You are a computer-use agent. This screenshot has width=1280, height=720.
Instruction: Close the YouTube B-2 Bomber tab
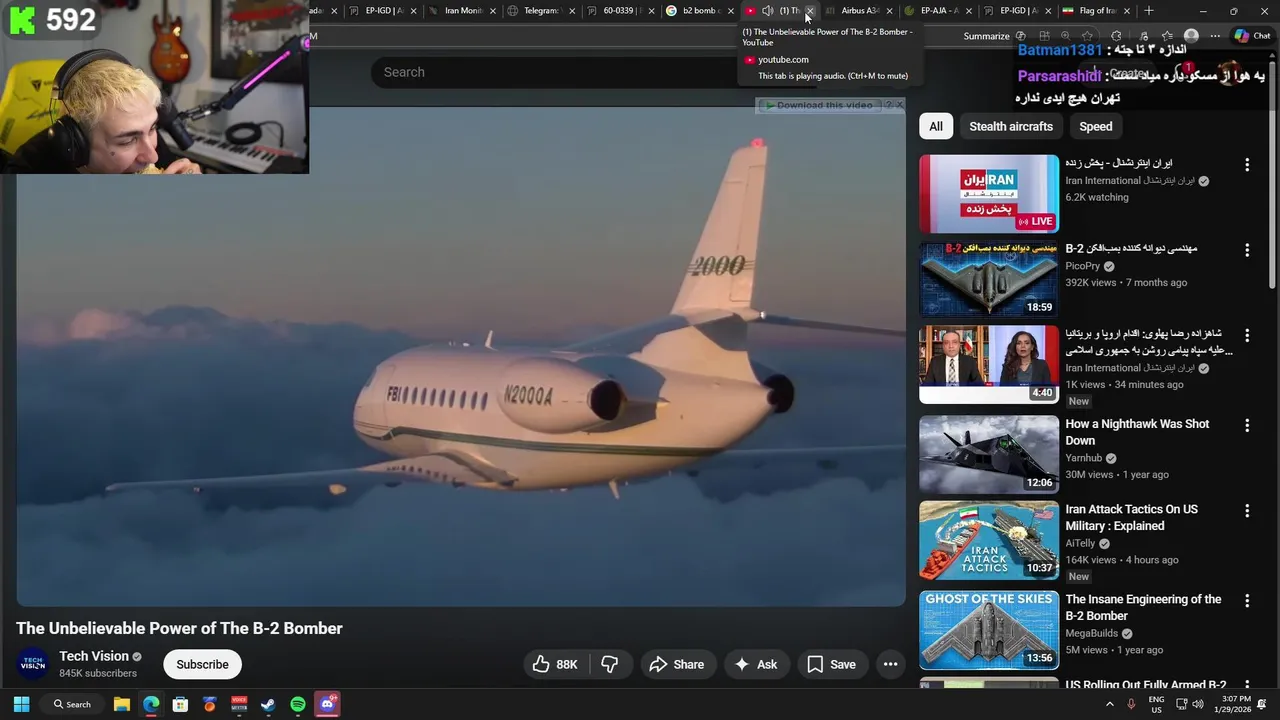809,11
